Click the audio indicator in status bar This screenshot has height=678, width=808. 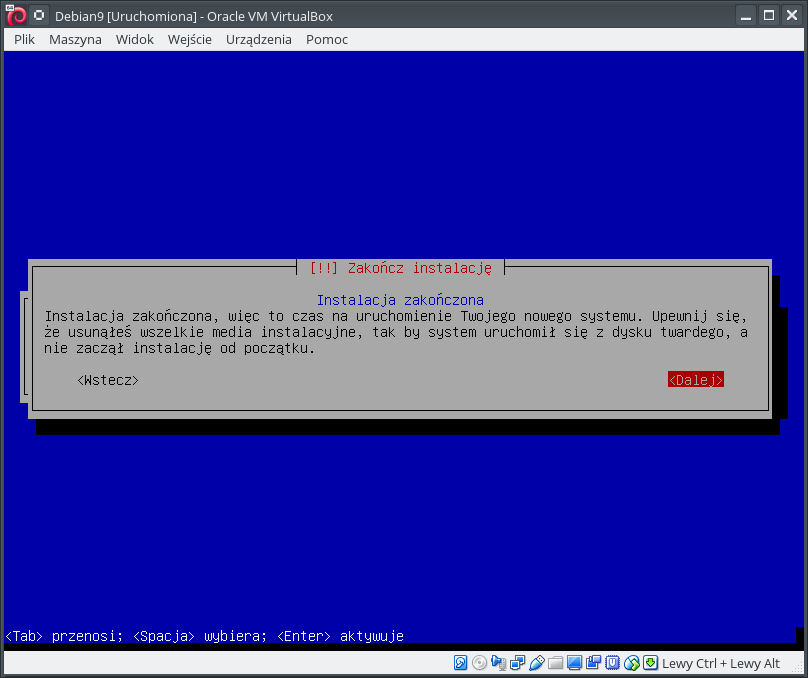499,663
